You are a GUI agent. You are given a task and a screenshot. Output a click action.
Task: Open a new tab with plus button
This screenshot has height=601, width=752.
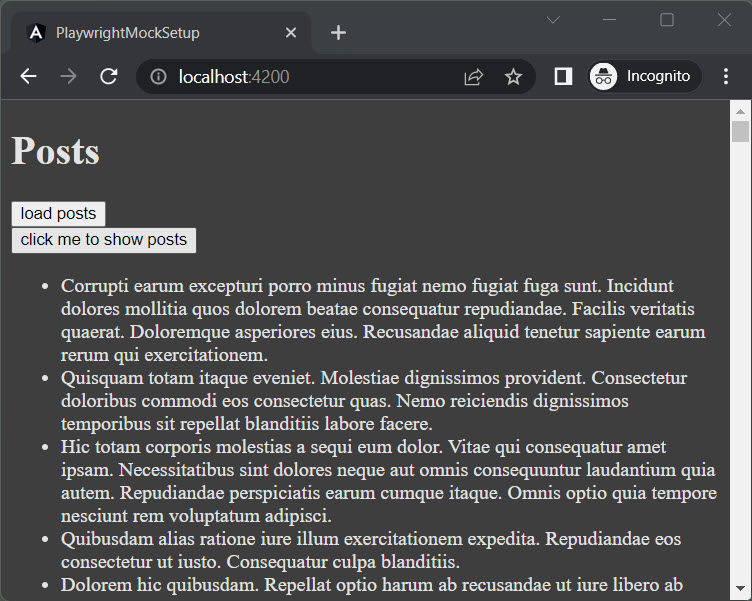[338, 33]
